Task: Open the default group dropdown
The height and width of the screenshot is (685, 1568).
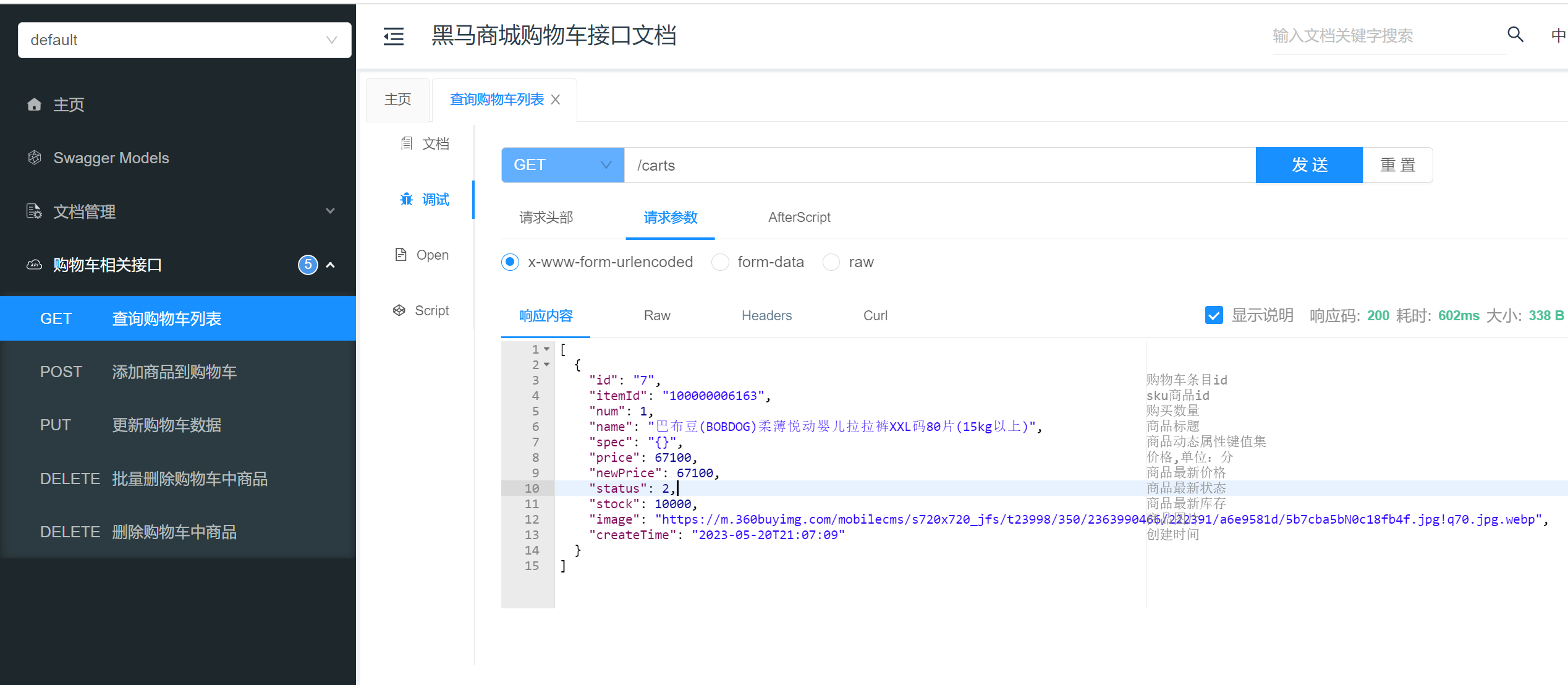Action: pyautogui.click(x=184, y=40)
